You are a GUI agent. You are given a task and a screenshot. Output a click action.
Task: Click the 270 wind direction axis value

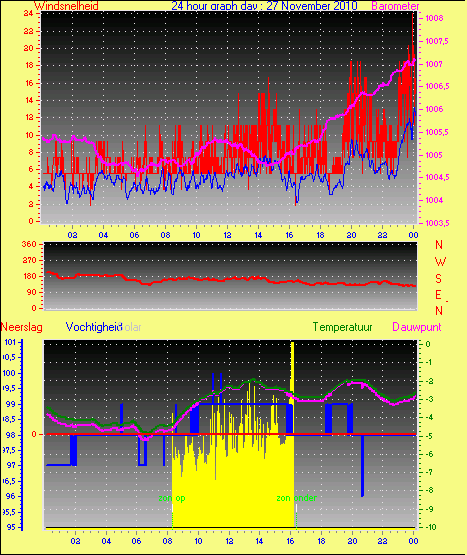click(29, 261)
